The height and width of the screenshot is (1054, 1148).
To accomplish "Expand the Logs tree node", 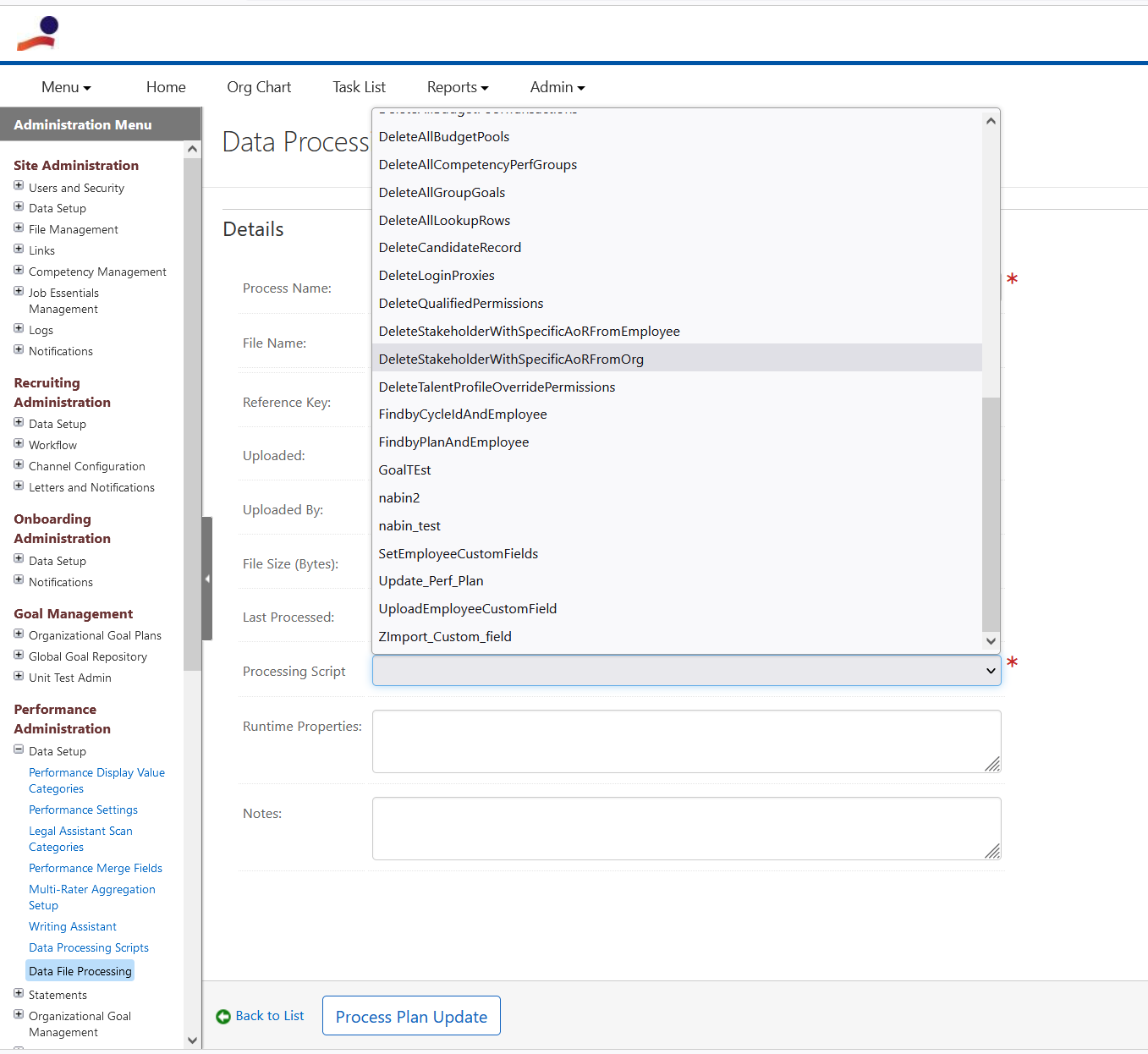I will pos(19,328).
